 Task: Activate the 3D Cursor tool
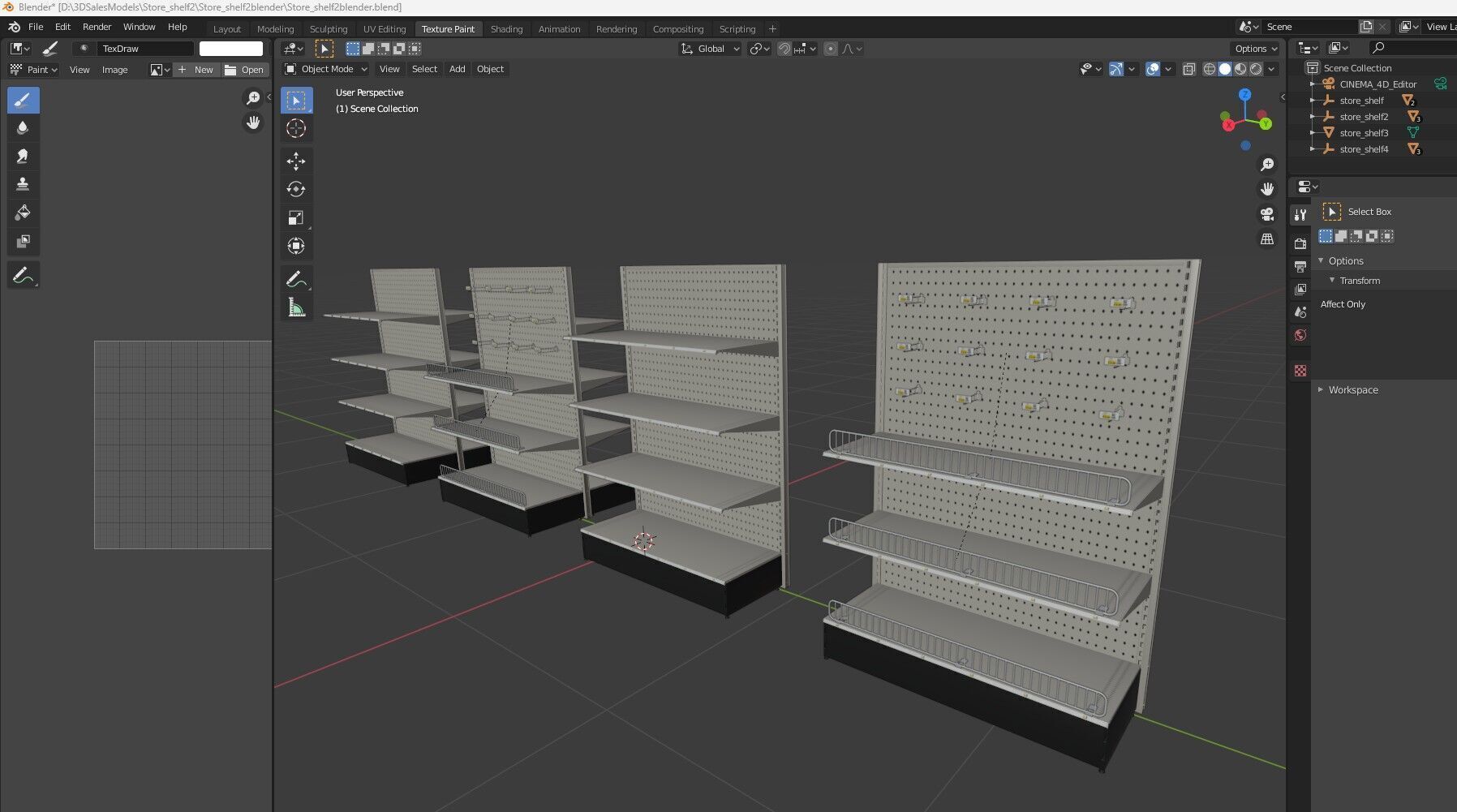296,128
